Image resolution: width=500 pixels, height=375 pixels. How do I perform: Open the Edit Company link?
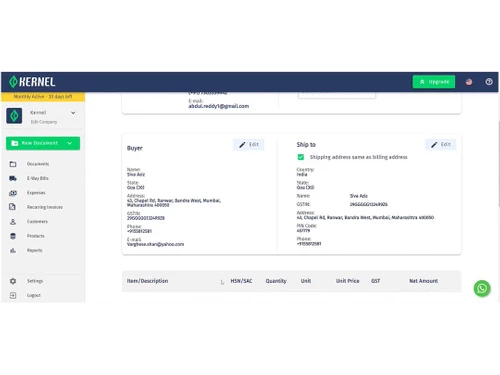[44, 122]
